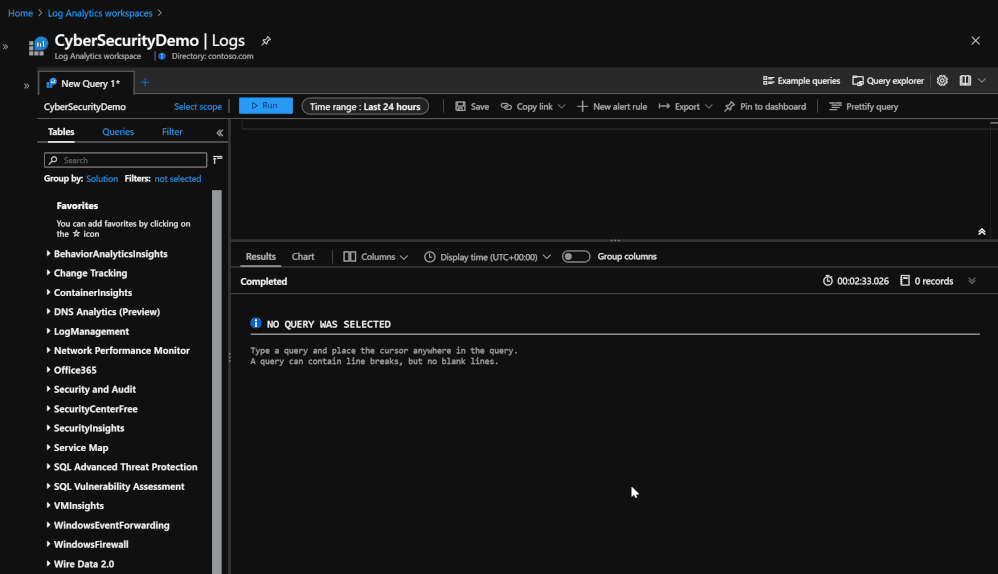
Task: Expand the workspace sidebar chevron
Action: tap(26, 85)
